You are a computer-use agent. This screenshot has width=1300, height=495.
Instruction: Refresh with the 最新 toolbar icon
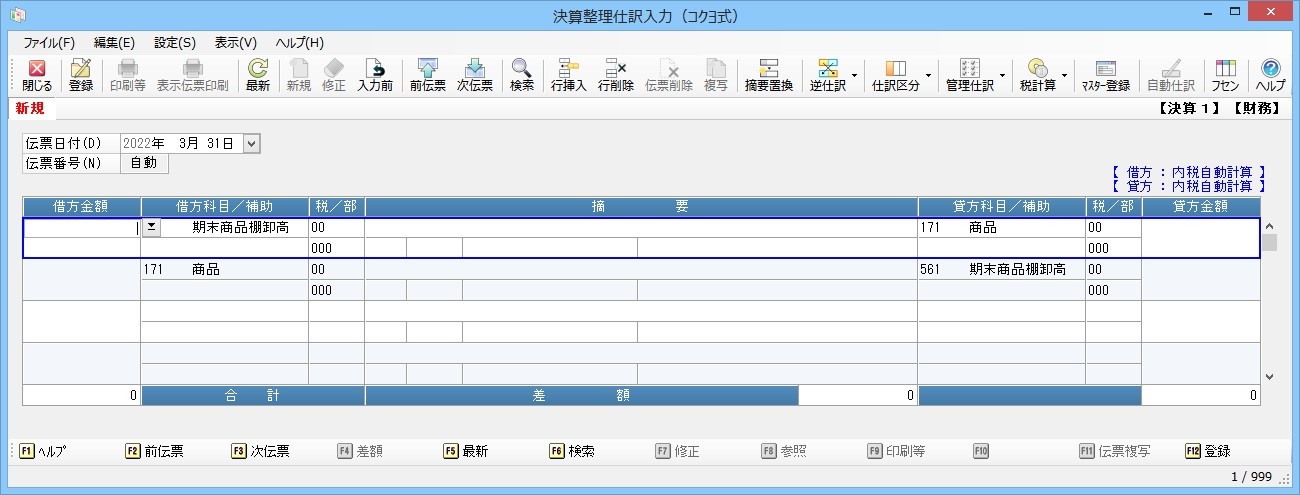click(258, 76)
